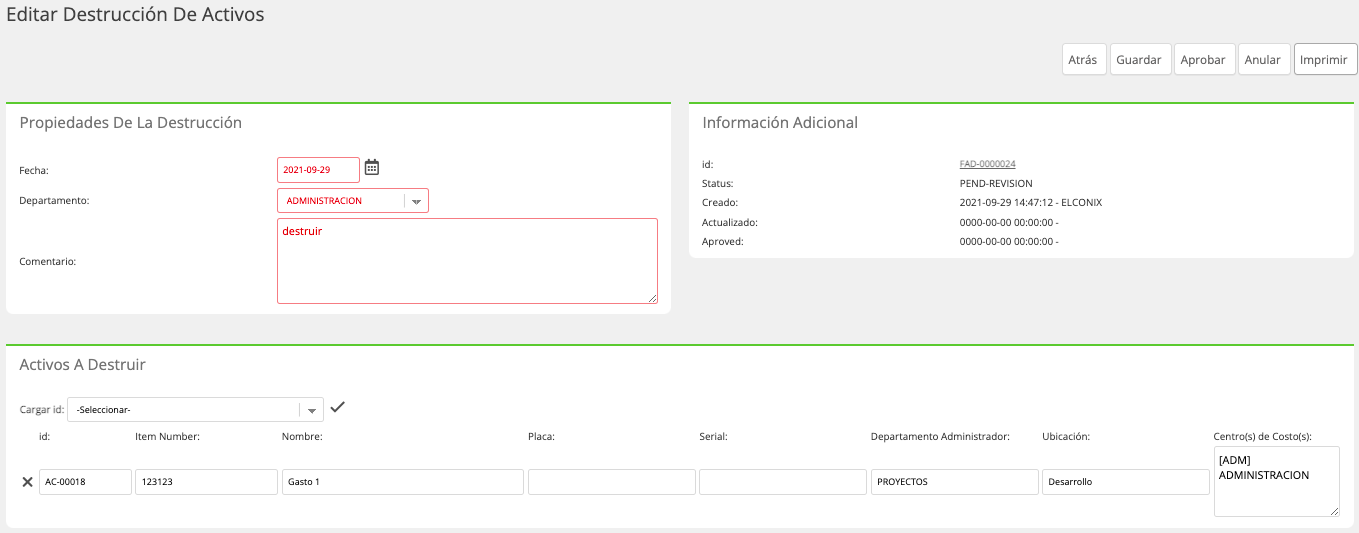Click the Activos A Destruir heading
This screenshot has width=1359, height=533.
[83, 365]
